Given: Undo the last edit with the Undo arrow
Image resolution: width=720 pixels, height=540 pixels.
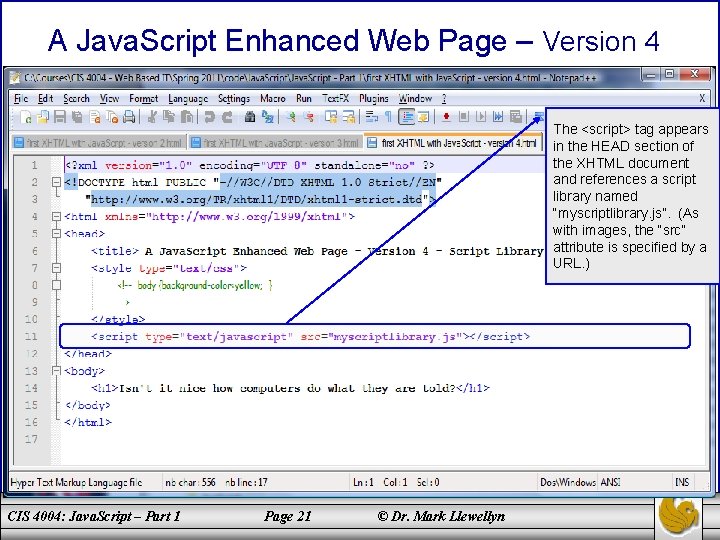Looking at the screenshot, I should point(209,117).
